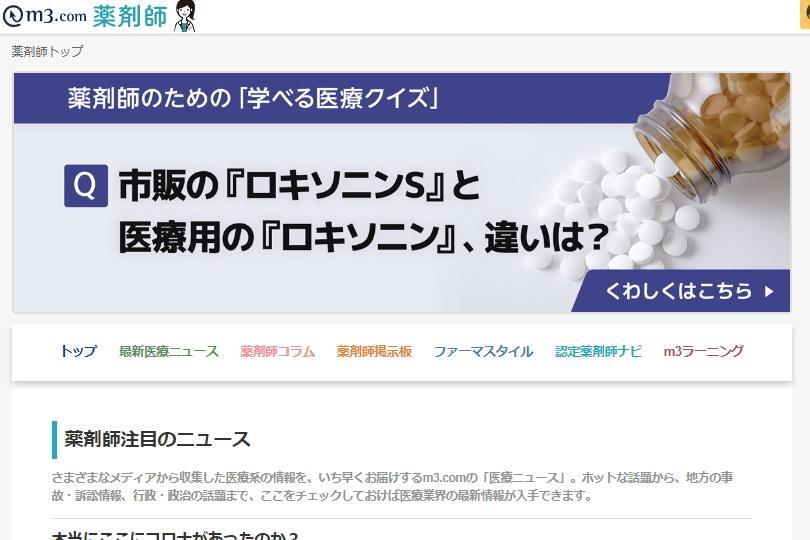Screen dimensions: 810x540
Task: Click the 薬剤師注目のニュース section heading
Action: point(157,440)
